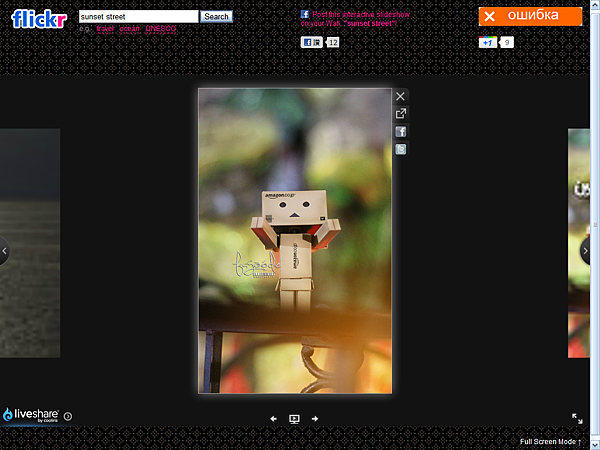Open the ocean example link

tap(129, 29)
